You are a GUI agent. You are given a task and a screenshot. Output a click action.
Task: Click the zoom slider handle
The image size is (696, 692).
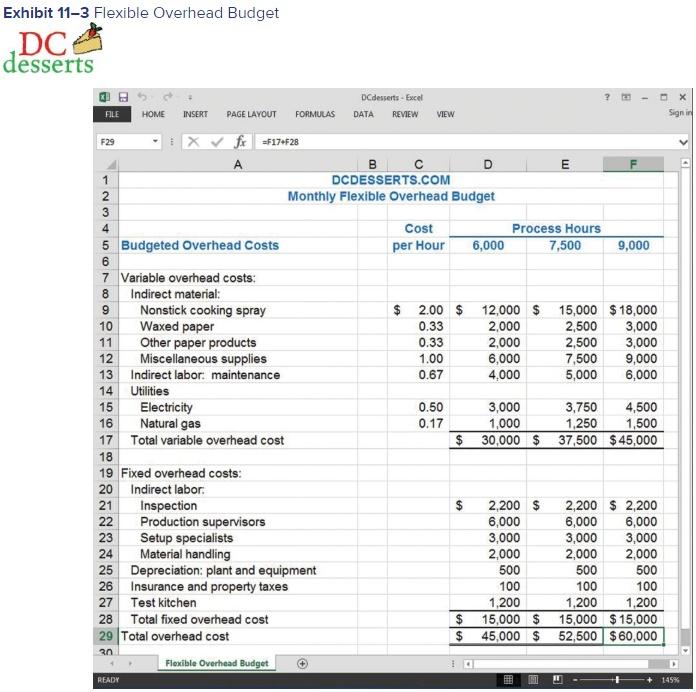point(617,680)
